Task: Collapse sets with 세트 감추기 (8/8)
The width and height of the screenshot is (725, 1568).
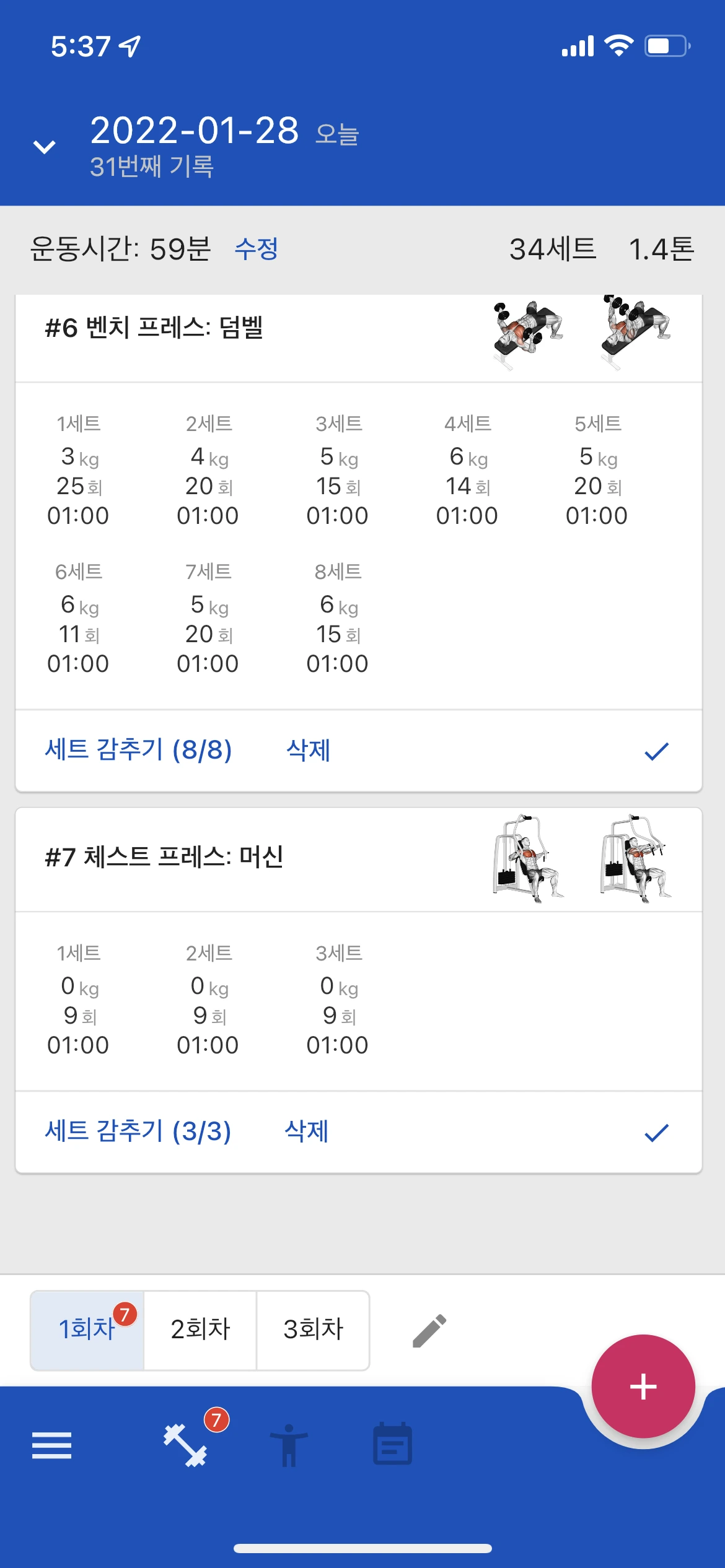Action: [139, 750]
